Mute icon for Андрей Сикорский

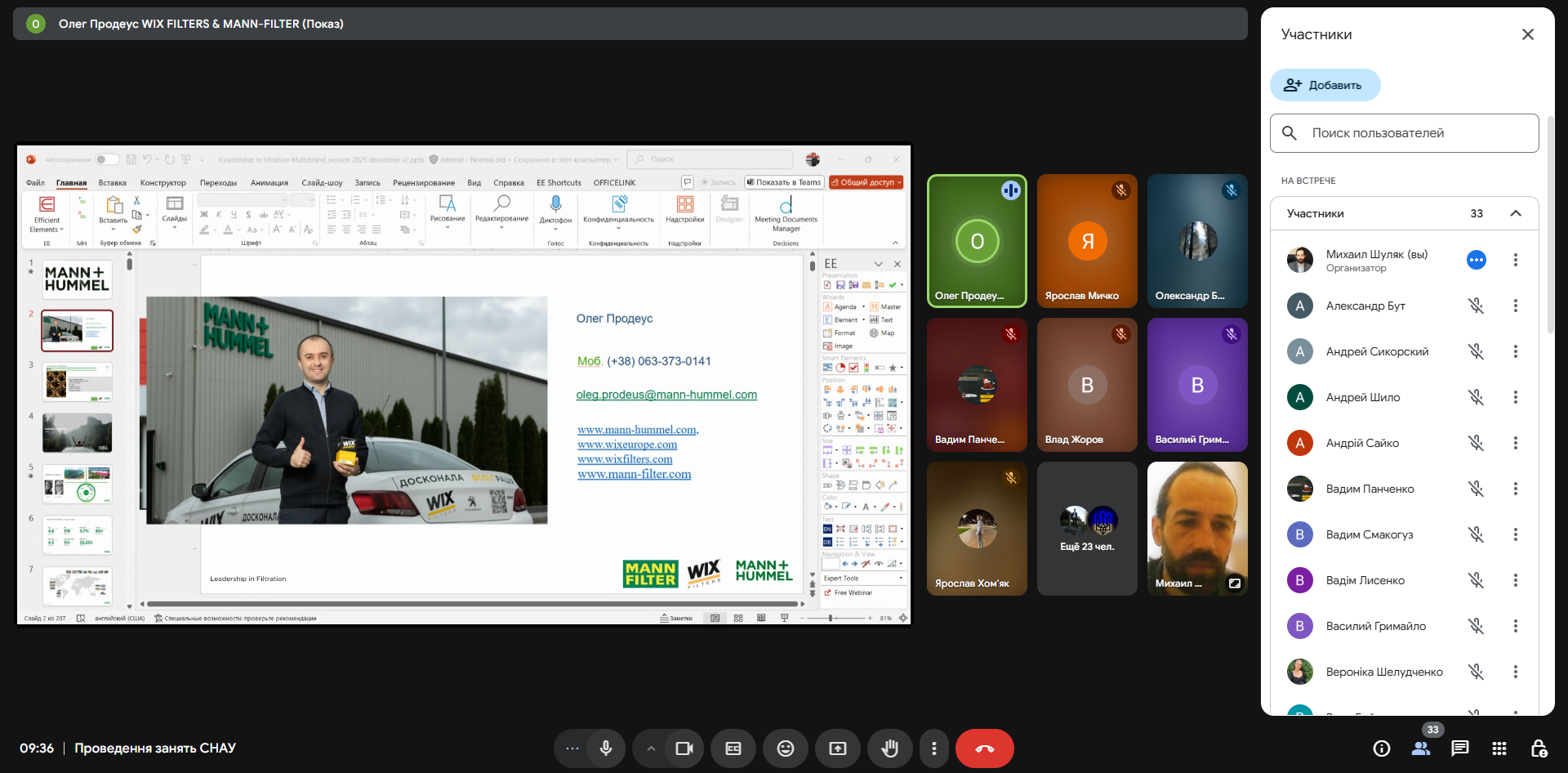tap(1476, 351)
